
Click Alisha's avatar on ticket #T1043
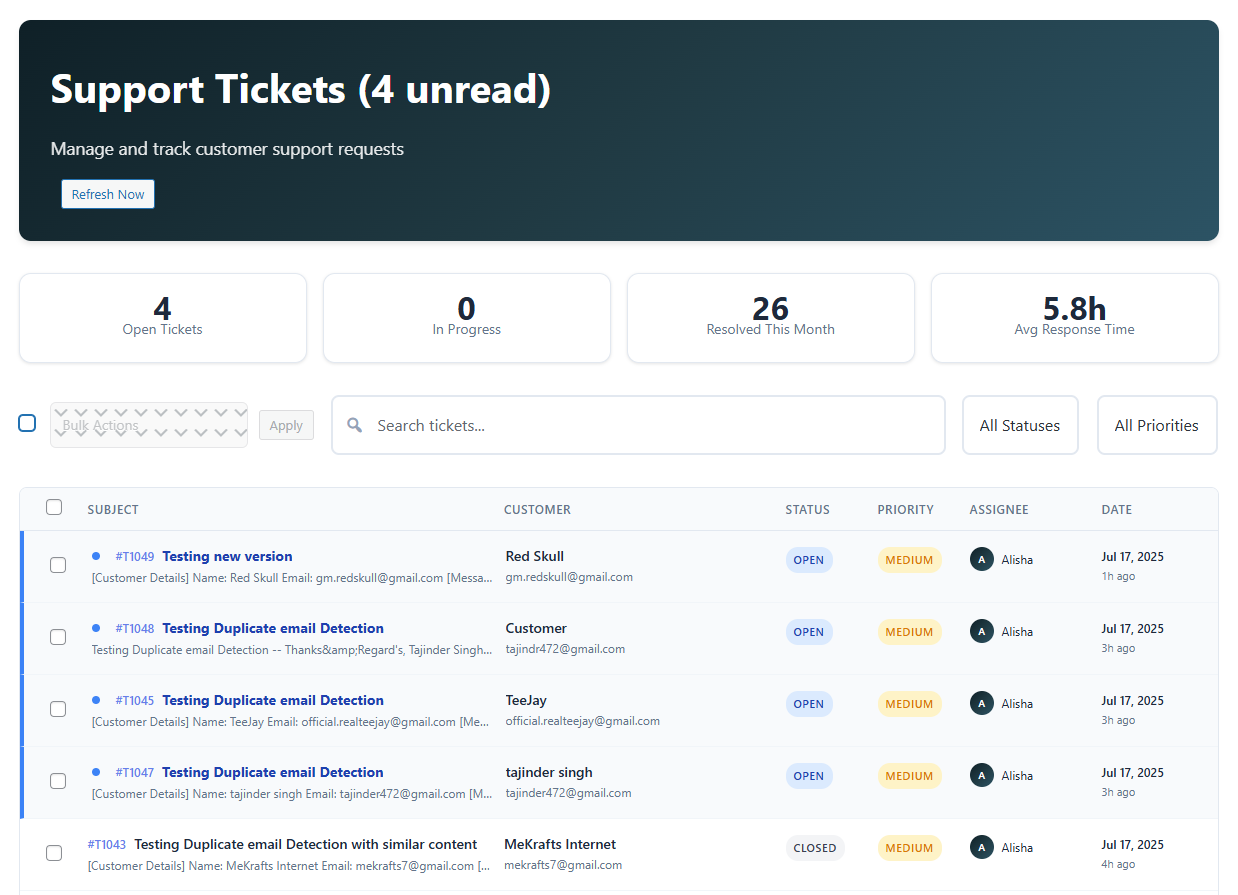point(982,847)
